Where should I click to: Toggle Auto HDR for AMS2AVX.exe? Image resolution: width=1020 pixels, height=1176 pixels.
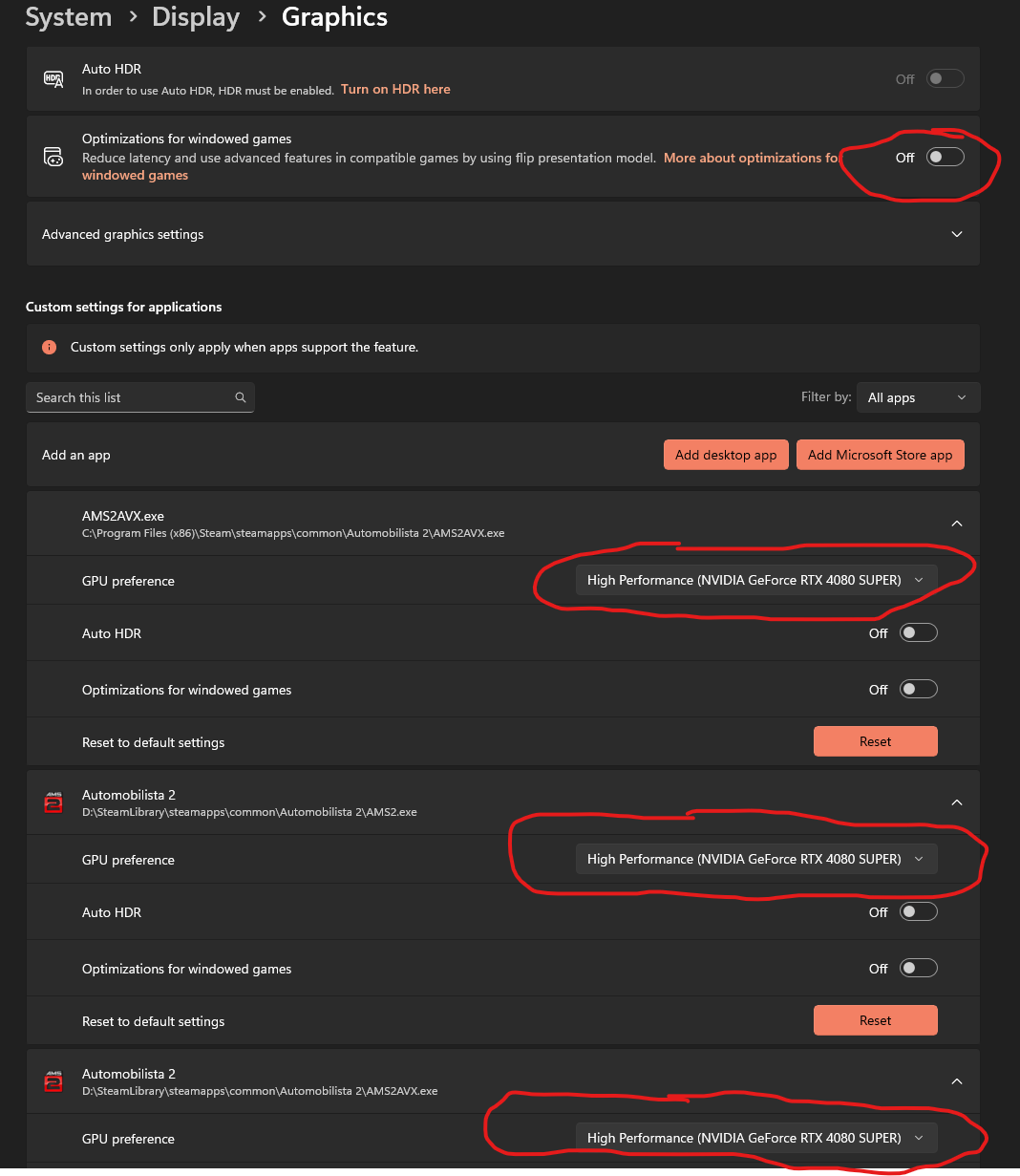[918, 633]
